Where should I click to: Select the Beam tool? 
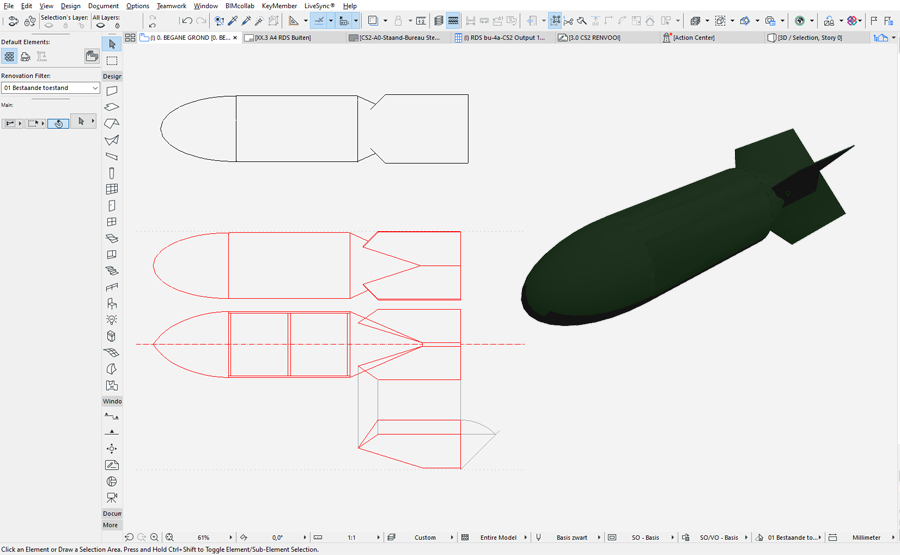tap(112, 156)
